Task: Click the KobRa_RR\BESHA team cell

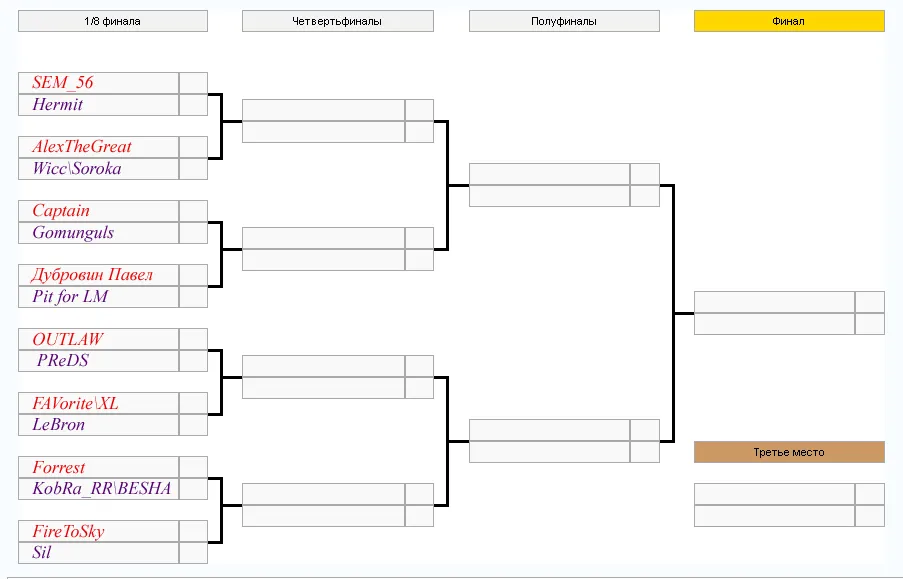Action: click(102, 489)
